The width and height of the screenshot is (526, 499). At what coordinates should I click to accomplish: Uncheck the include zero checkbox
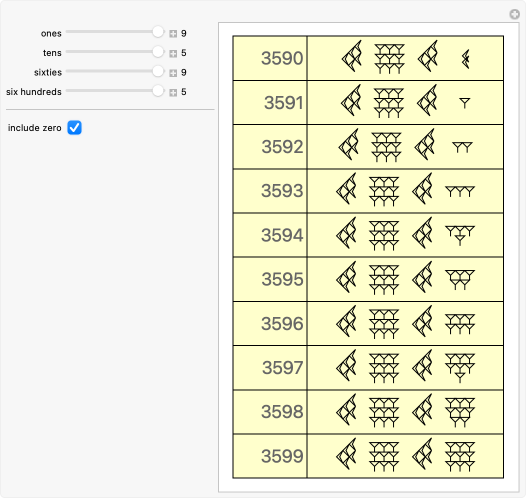(74, 128)
